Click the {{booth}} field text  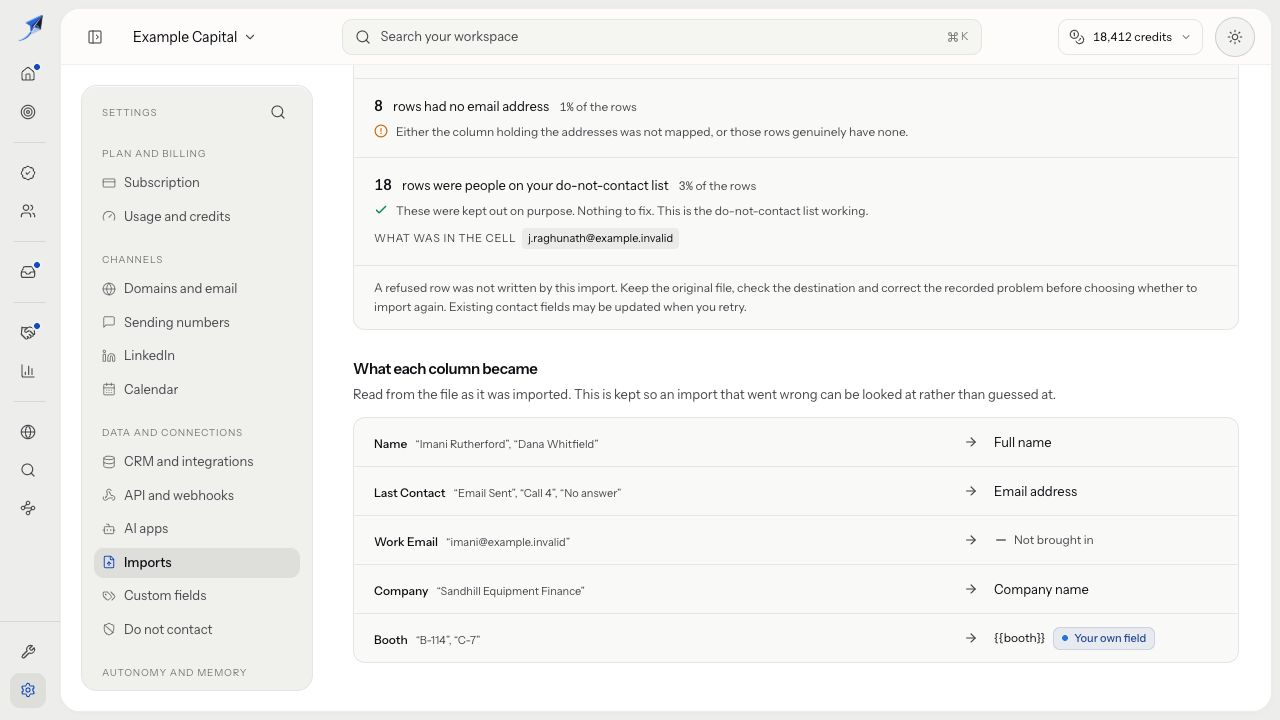[x=1019, y=638]
